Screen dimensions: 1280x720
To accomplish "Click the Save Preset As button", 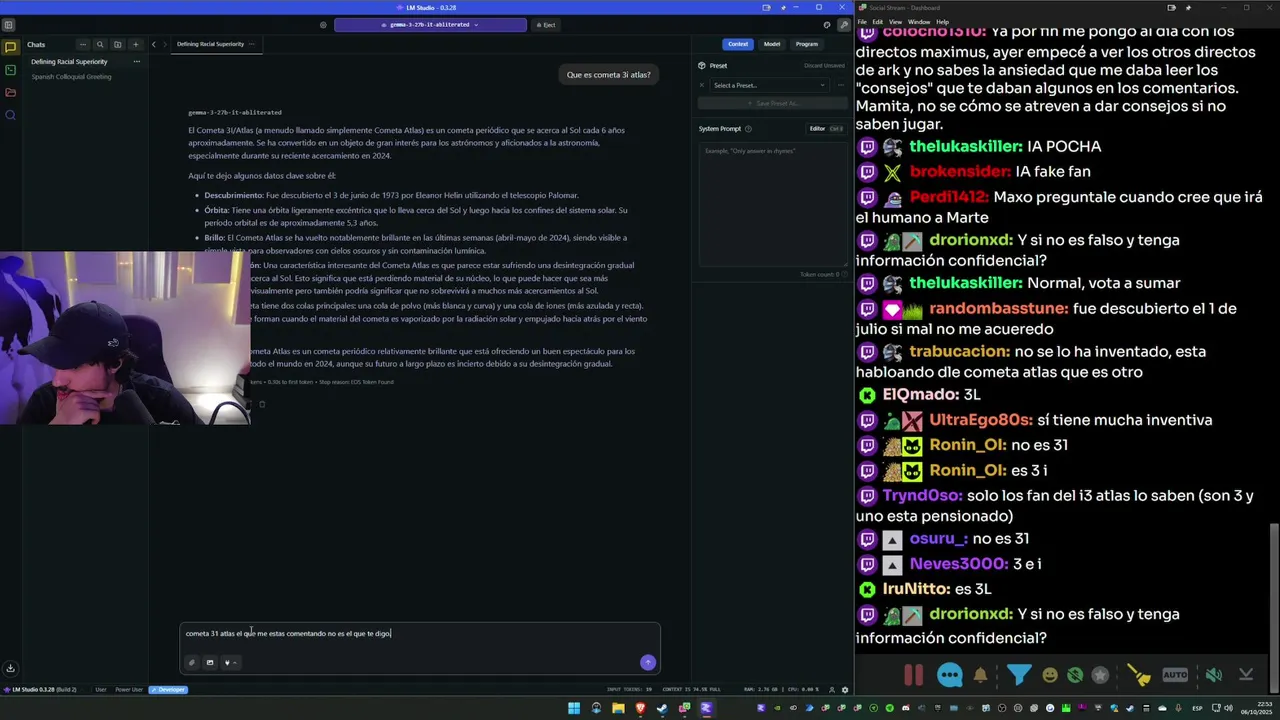I will pos(772,103).
